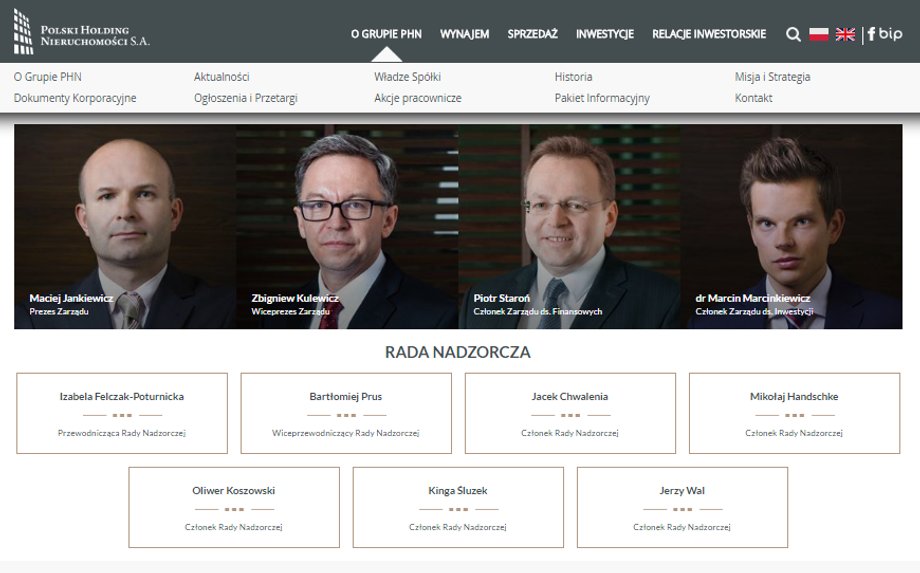The height and width of the screenshot is (573, 920).
Task: Go to Władze Spółki submenu link
Action: 407,77
